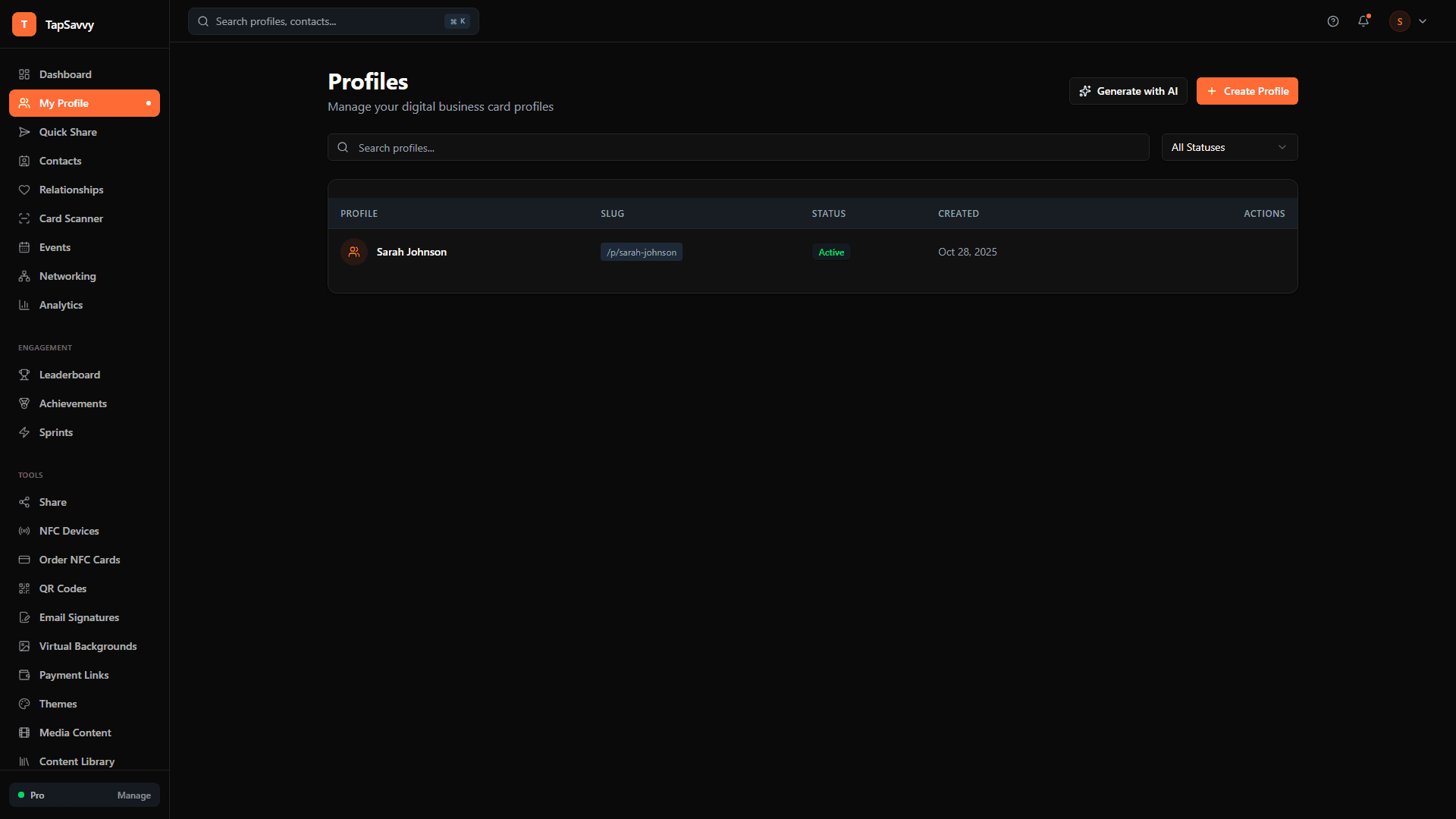The width and height of the screenshot is (1456, 819).
Task: Go to the Contacts section
Action: tap(60, 161)
